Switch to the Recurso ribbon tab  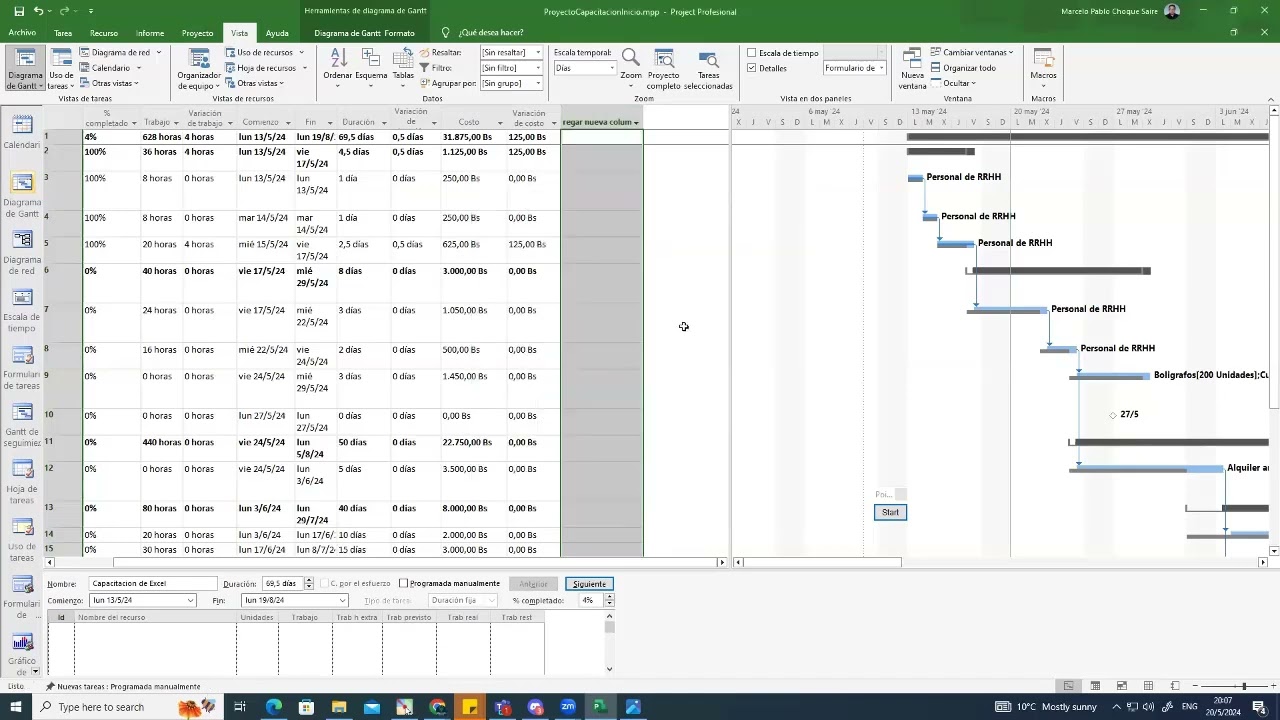(x=104, y=33)
